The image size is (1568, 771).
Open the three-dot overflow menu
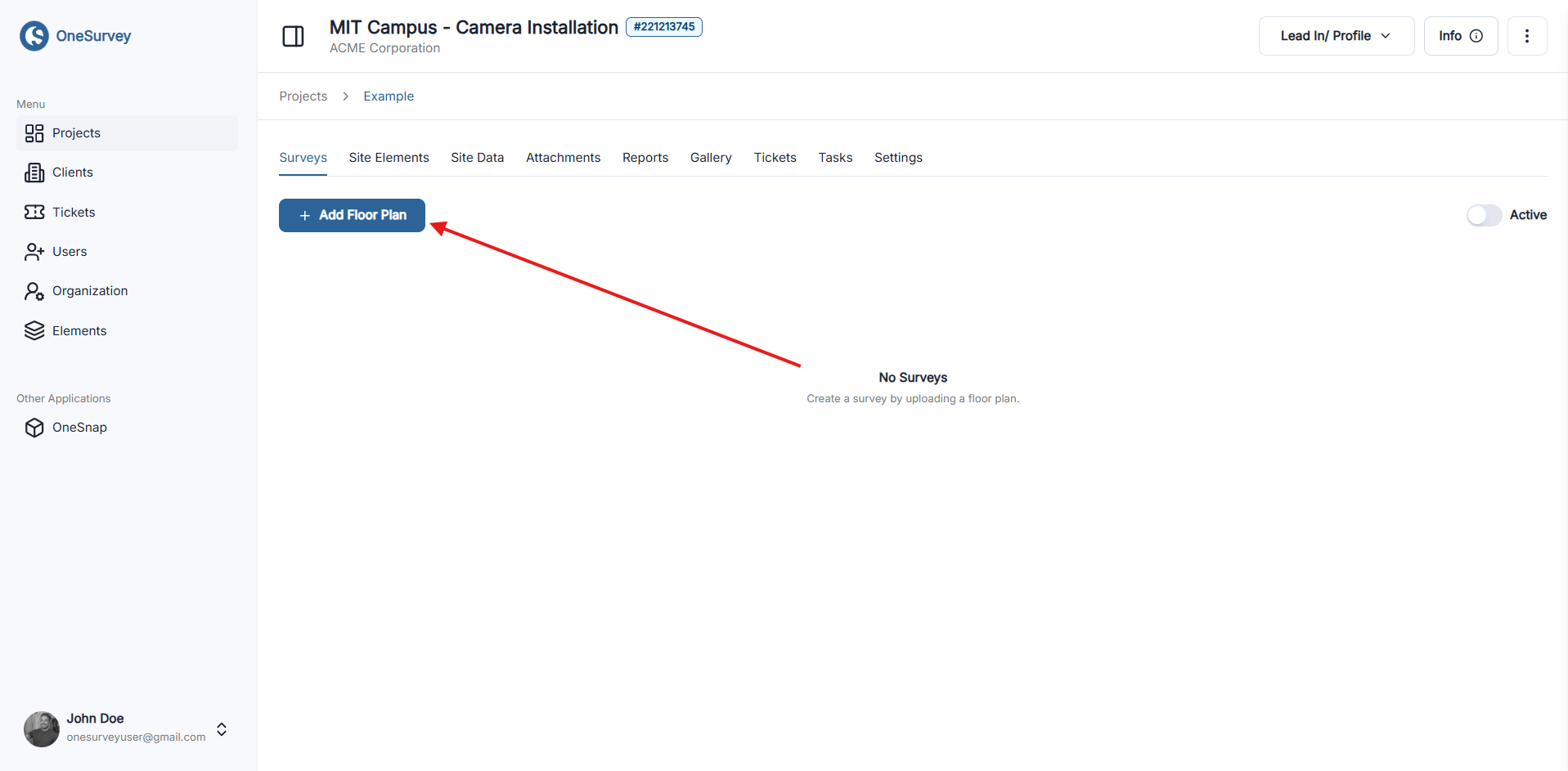point(1526,35)
